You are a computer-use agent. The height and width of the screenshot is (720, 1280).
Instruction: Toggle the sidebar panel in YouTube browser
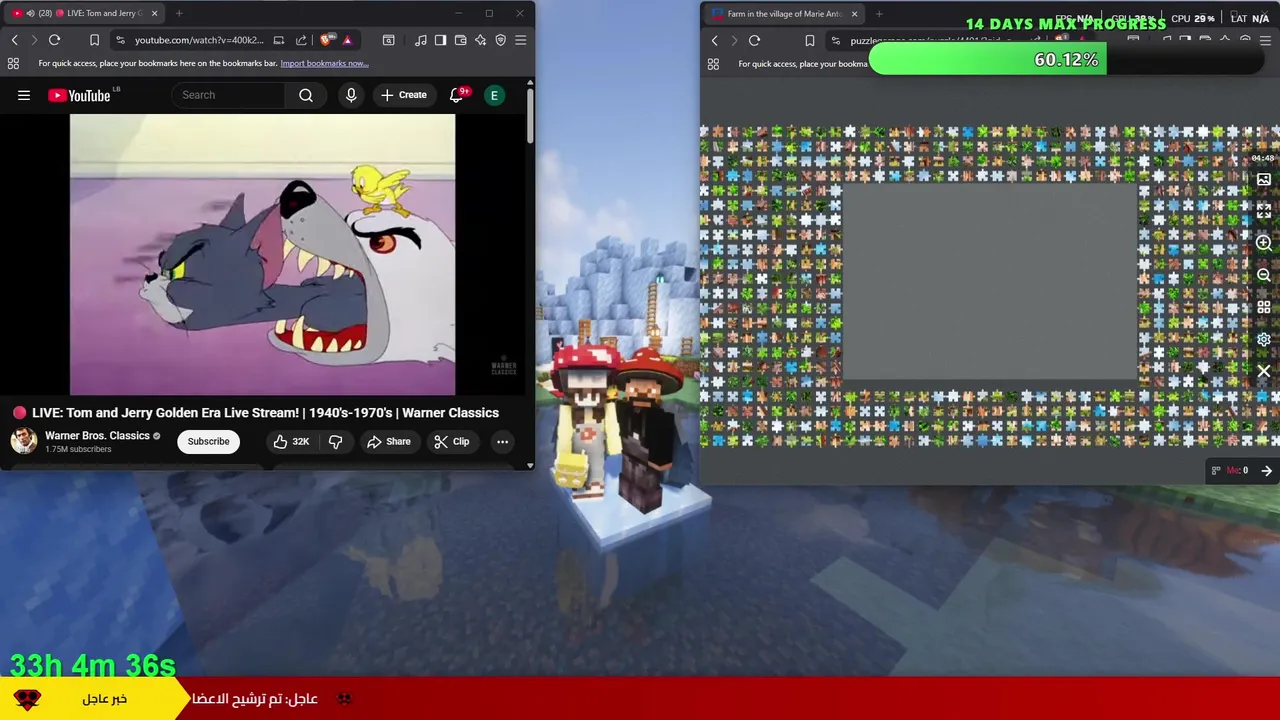tap(440, 40)
